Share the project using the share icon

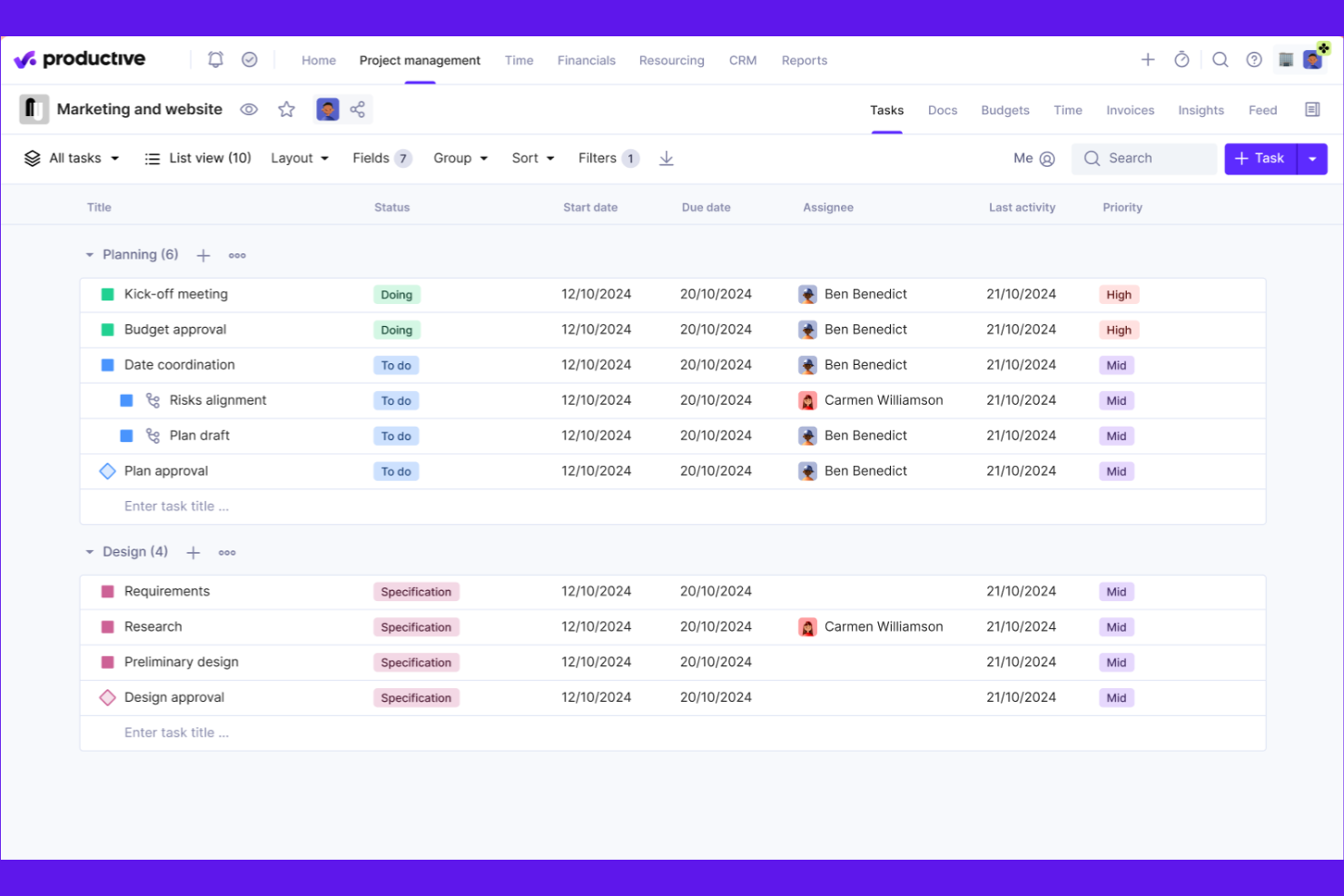coord(358,109)
